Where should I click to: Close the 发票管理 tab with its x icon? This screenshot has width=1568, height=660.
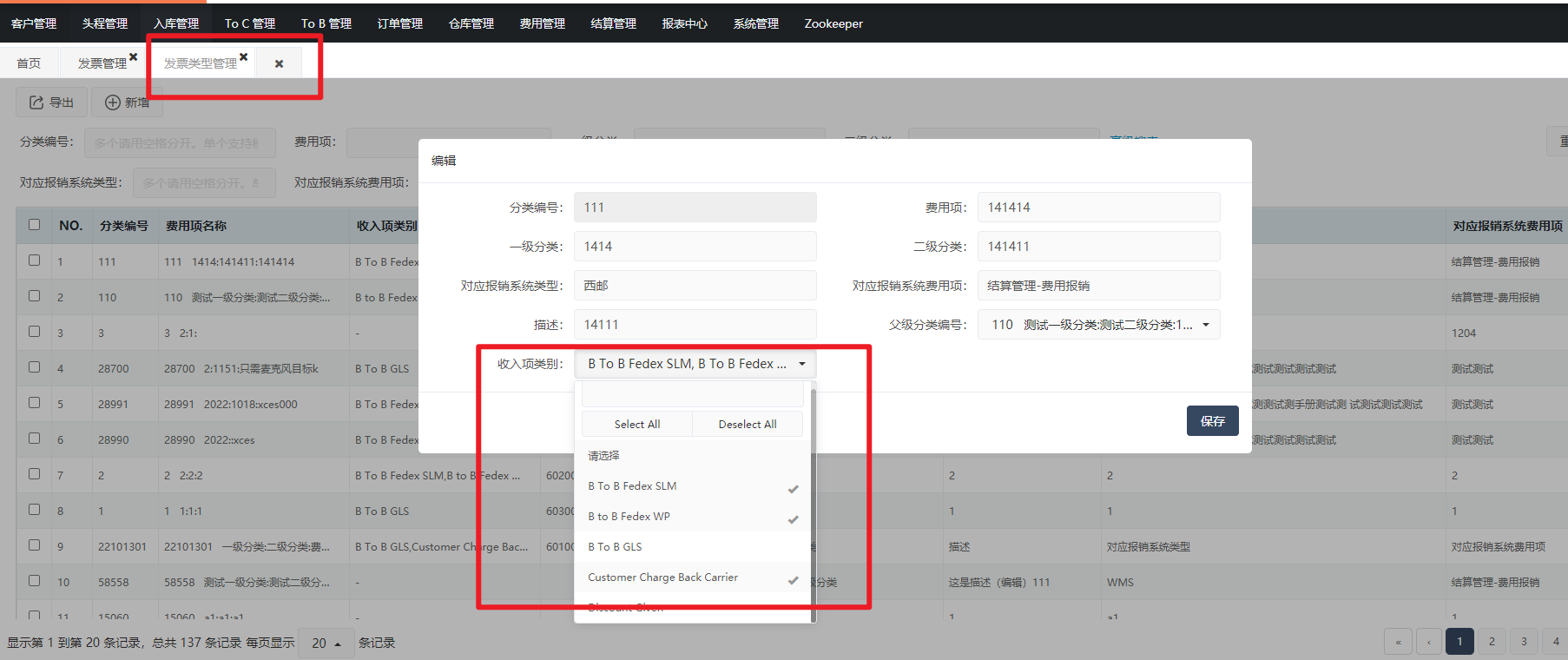[x=133, y=56]
